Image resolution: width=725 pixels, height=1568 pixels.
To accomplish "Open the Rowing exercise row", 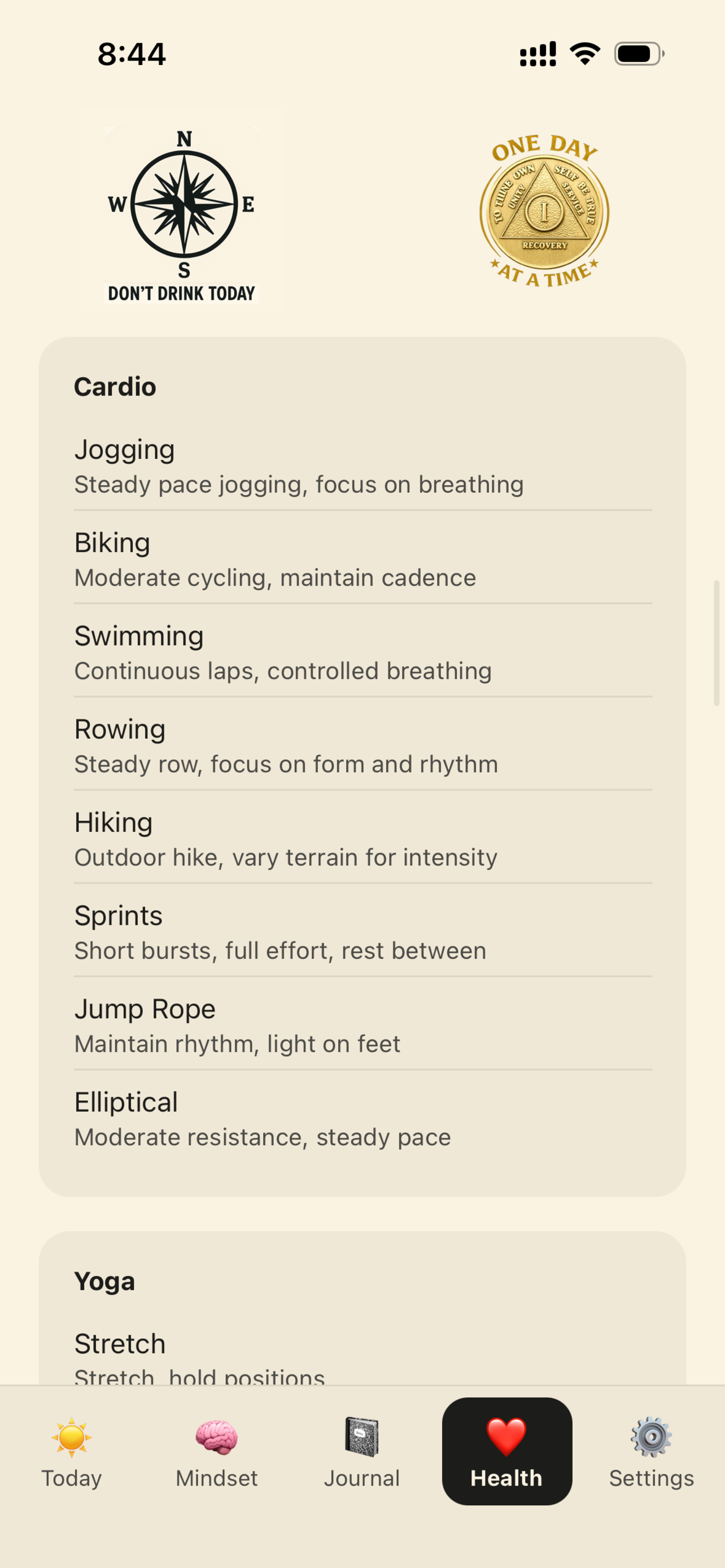I will (x=363, y=746).
